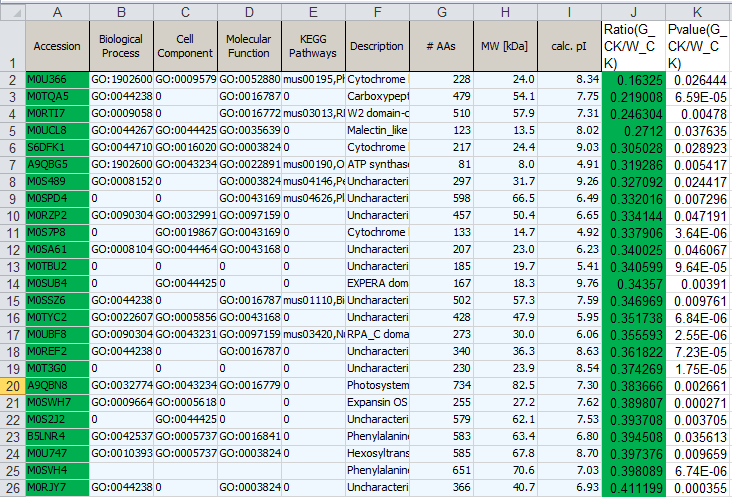732x497 pixels.
Task: Click description cell Photosystem
Action: click(377, 385)
